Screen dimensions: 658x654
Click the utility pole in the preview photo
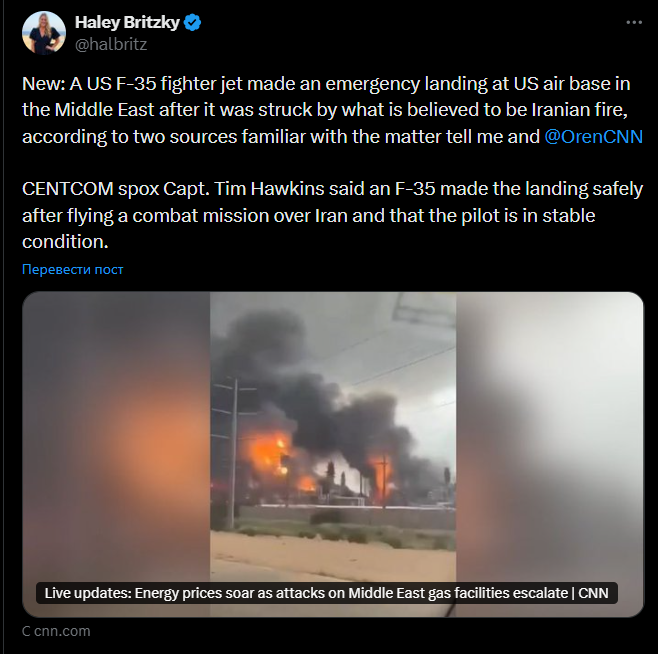click(x=234, y=453)
